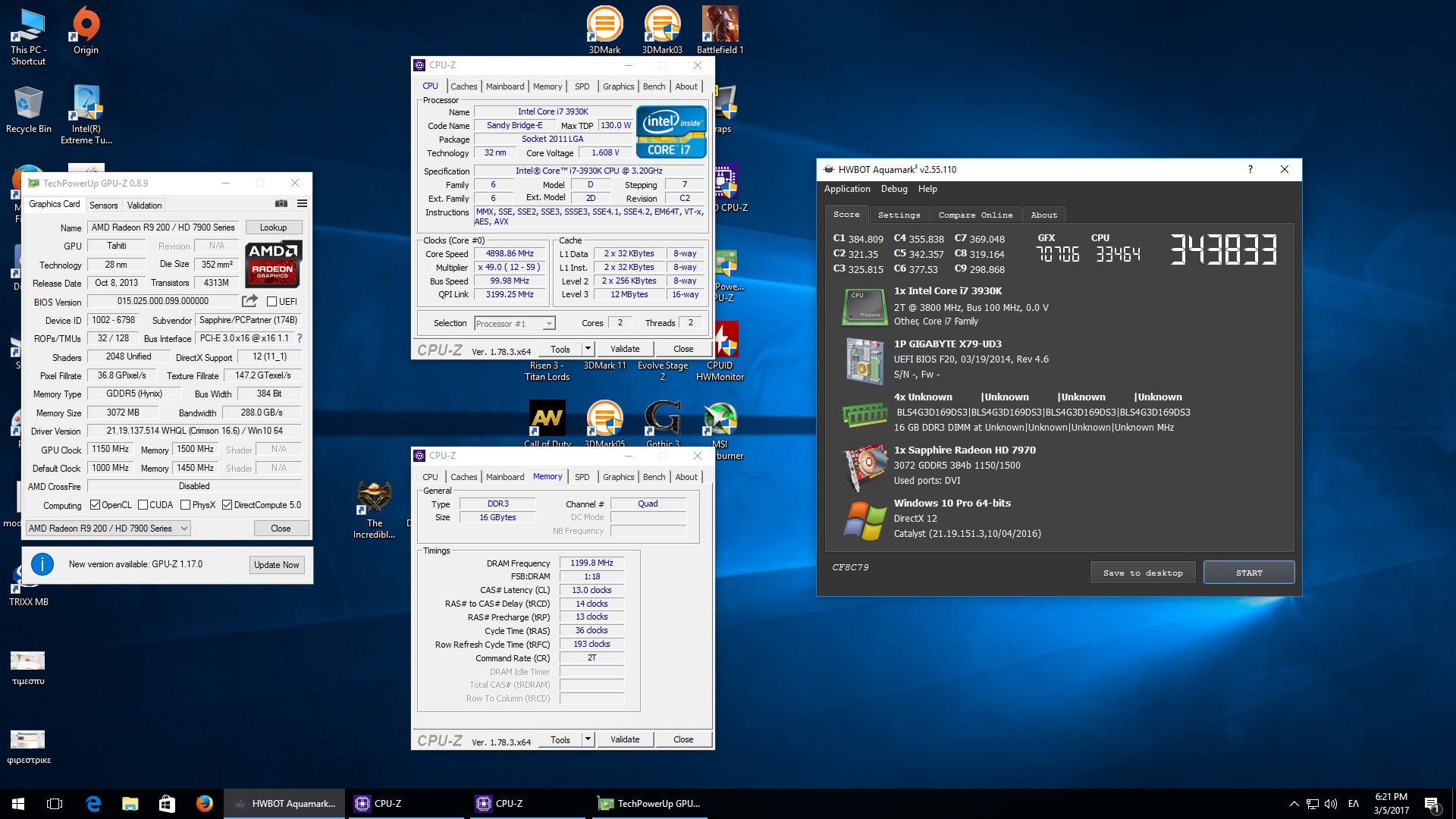Image resolution: width=1456 pixels, height=819 pixels.
Task: Open Compare Online tab in Aquamark
Action: (x=975, y=215)
